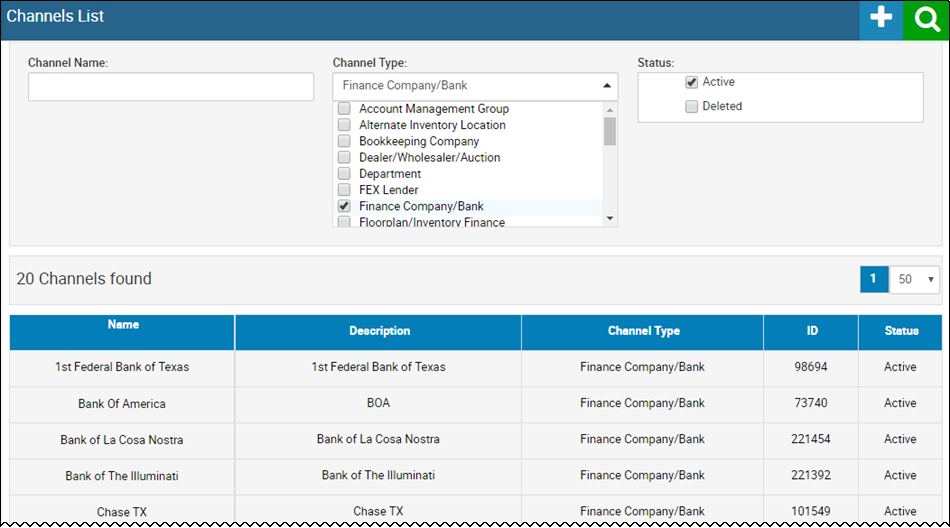Open the 50 per page dropdown
This screenshot has width=950, height=528.
coord(914,279)
